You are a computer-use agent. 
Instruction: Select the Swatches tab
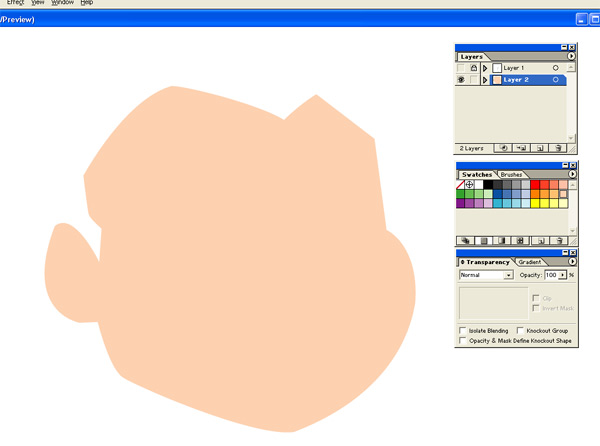[477, 174]
